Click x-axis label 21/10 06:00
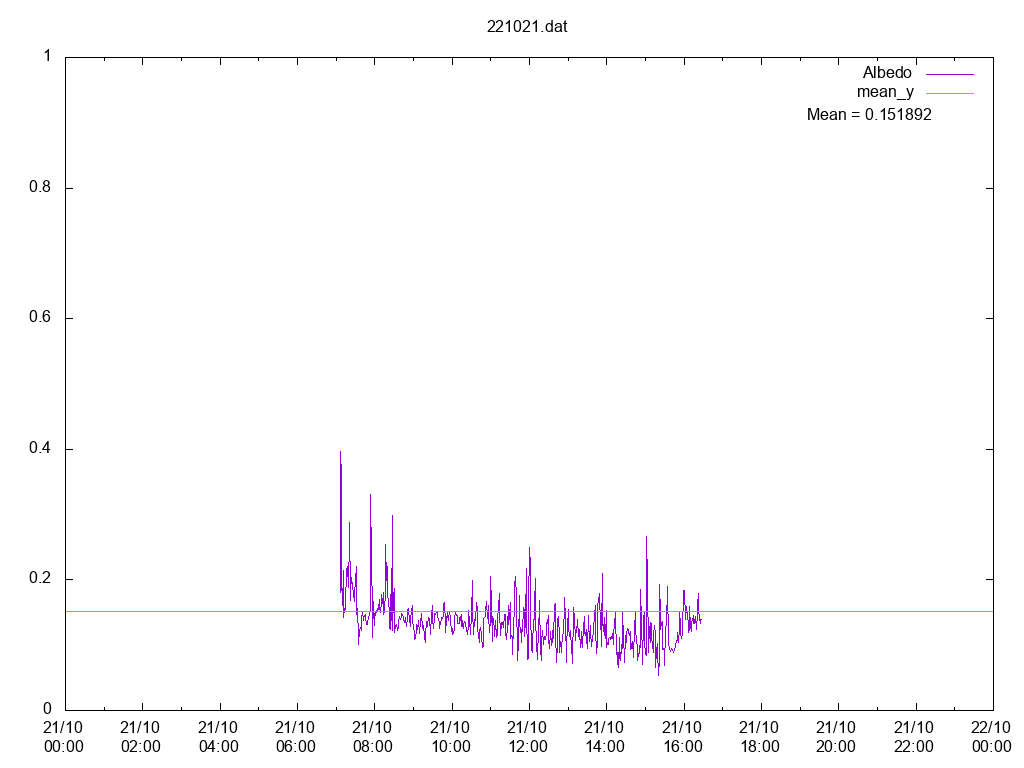This screenshot has height=768, width=1024. [295, 737]
